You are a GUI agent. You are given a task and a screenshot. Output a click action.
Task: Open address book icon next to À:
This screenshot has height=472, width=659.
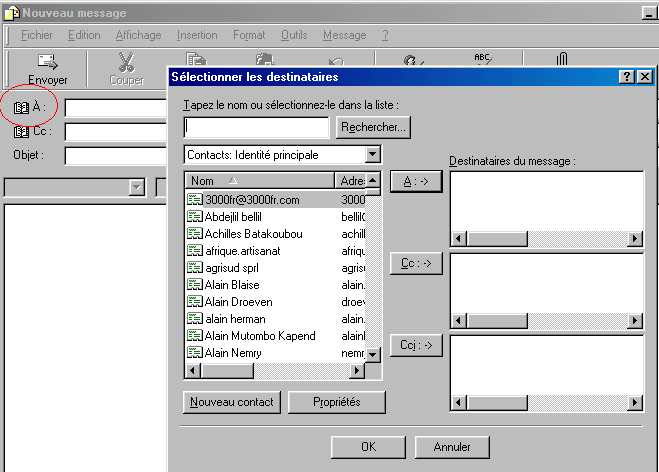click(x=21, y=108)
